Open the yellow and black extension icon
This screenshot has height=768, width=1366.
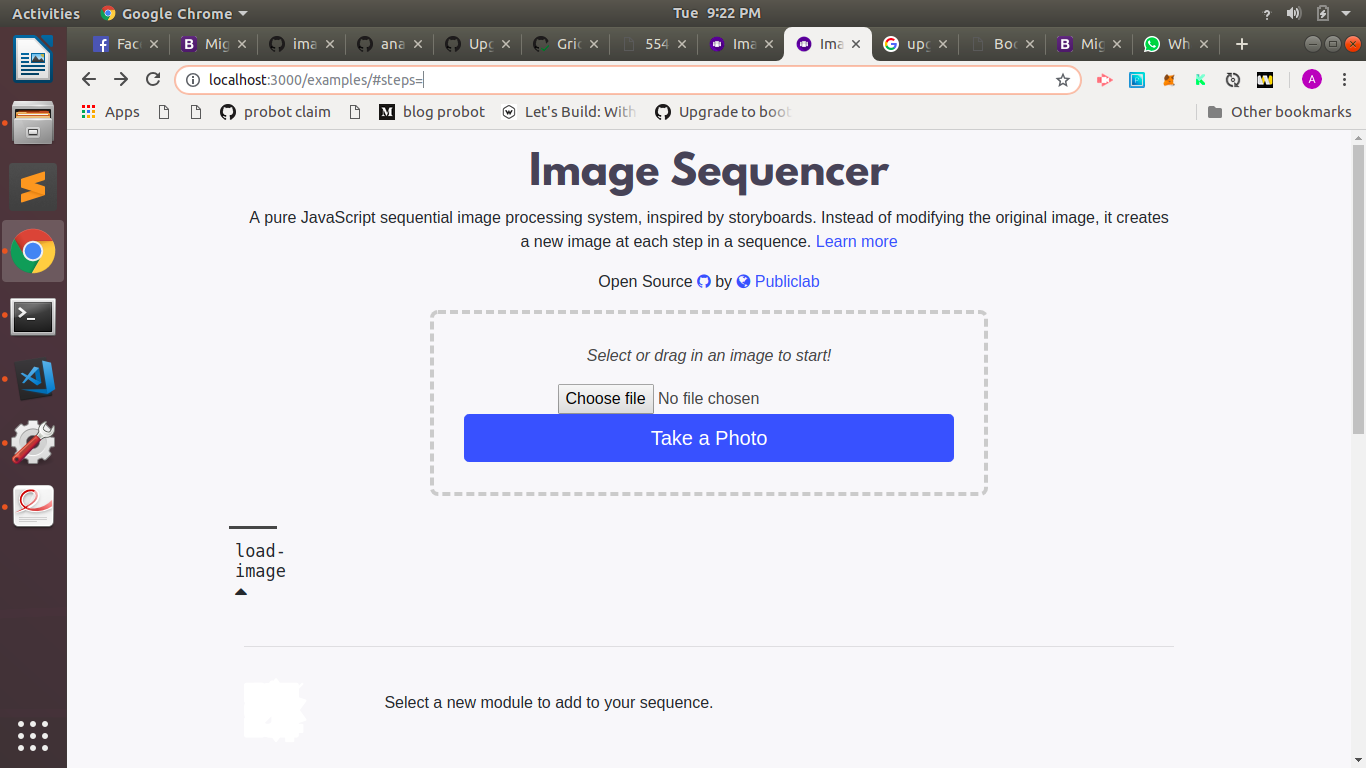pyautogui.click(x=1265, y=80)
